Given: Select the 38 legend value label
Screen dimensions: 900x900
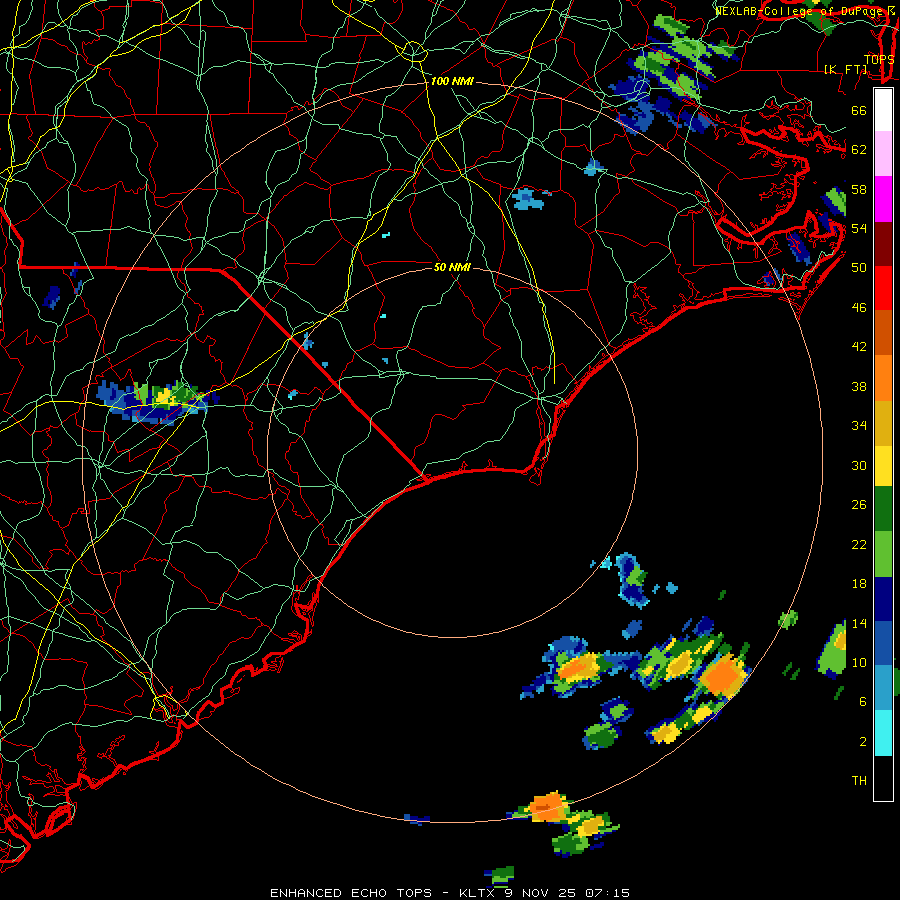Looking at the screenshot, I should pos(859,386).
